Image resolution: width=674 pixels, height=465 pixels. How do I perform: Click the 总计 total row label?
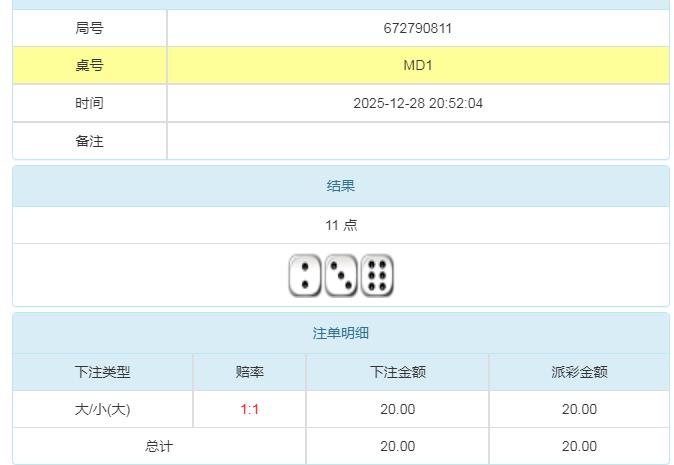159,446
